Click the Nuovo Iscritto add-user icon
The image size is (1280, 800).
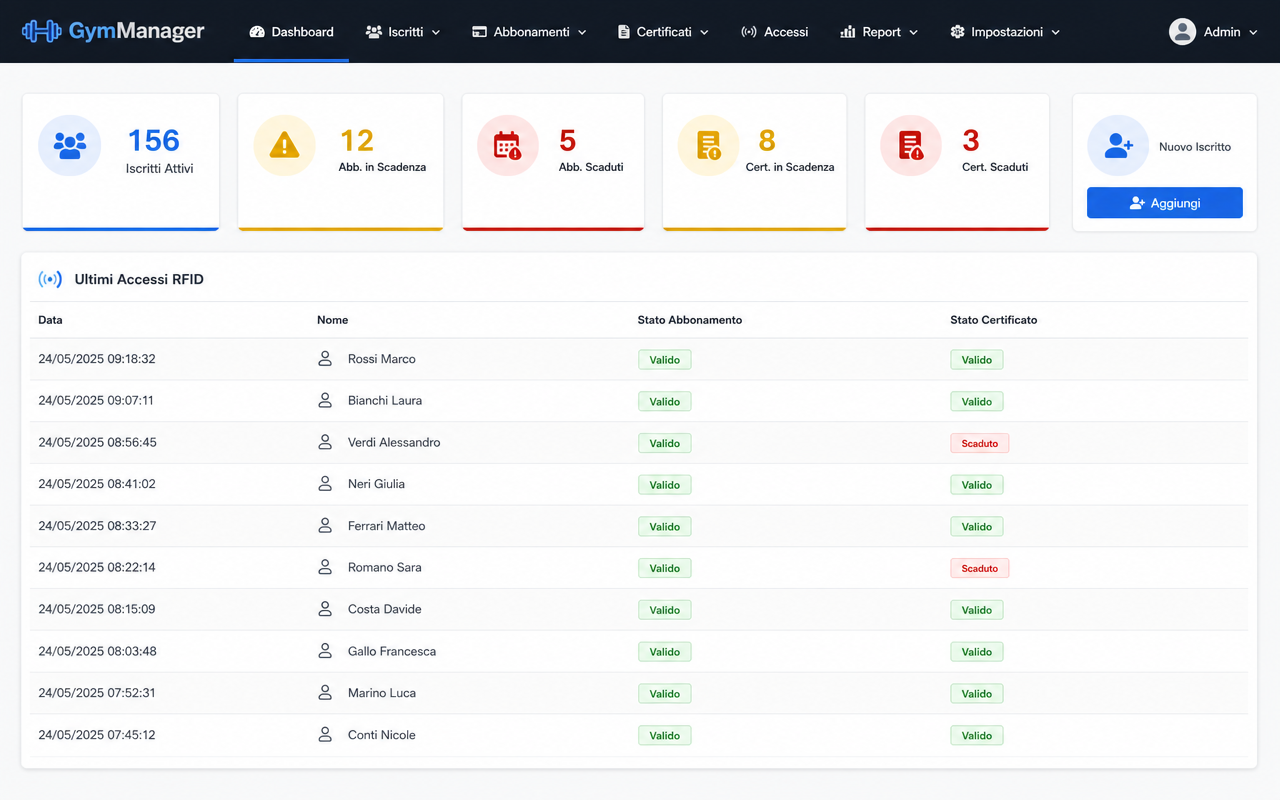tap(1118, 146)
